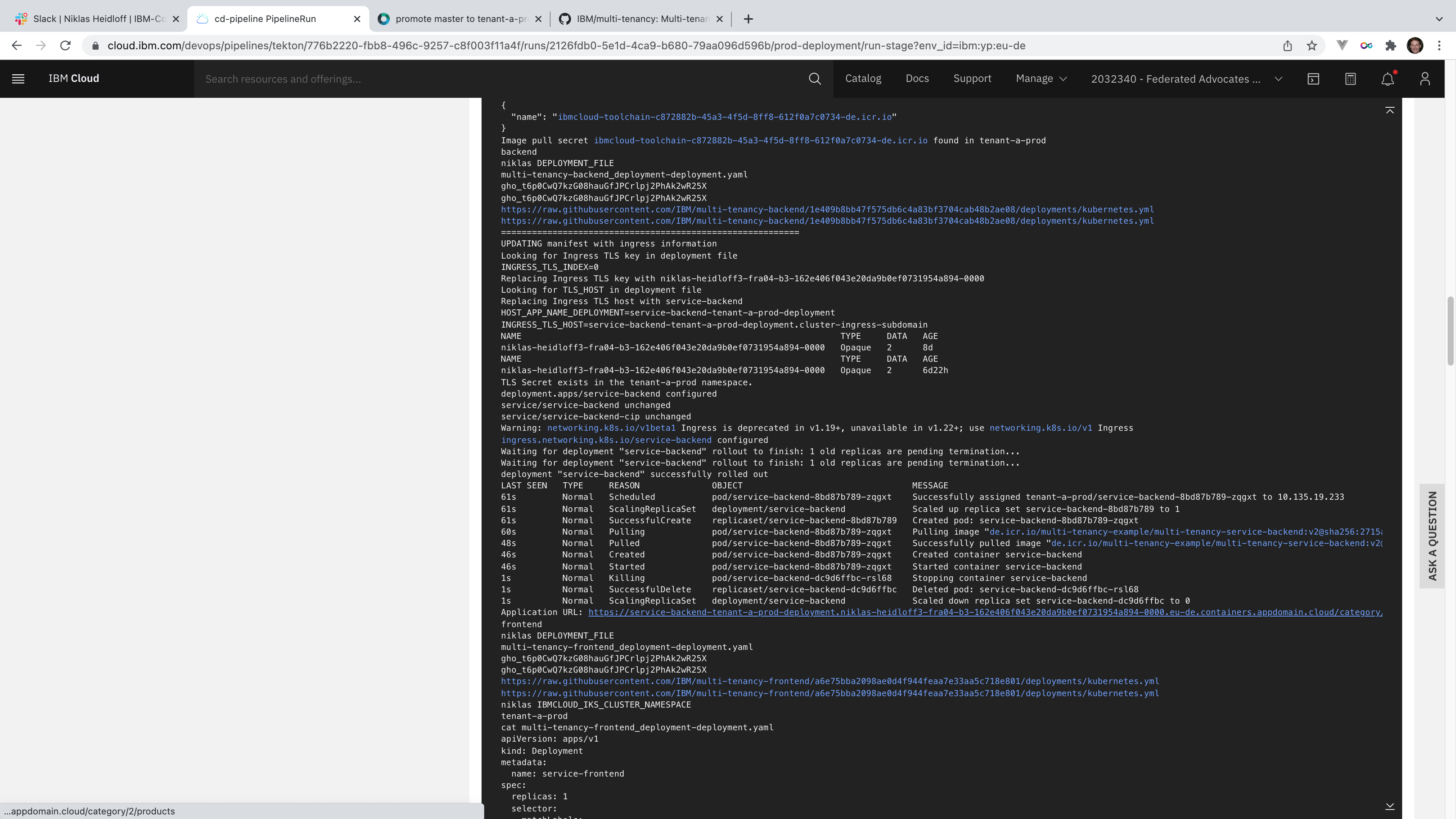Click the Ask A Question side button
The image size is (1456, 819).
(x=1432, y=536)
